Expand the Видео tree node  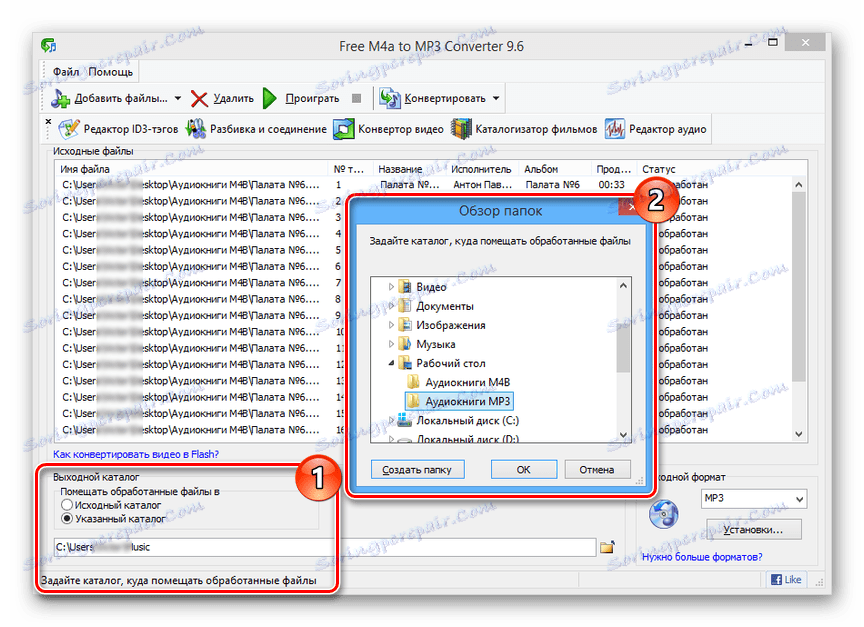pyautogui.click(x=391, y=287)
